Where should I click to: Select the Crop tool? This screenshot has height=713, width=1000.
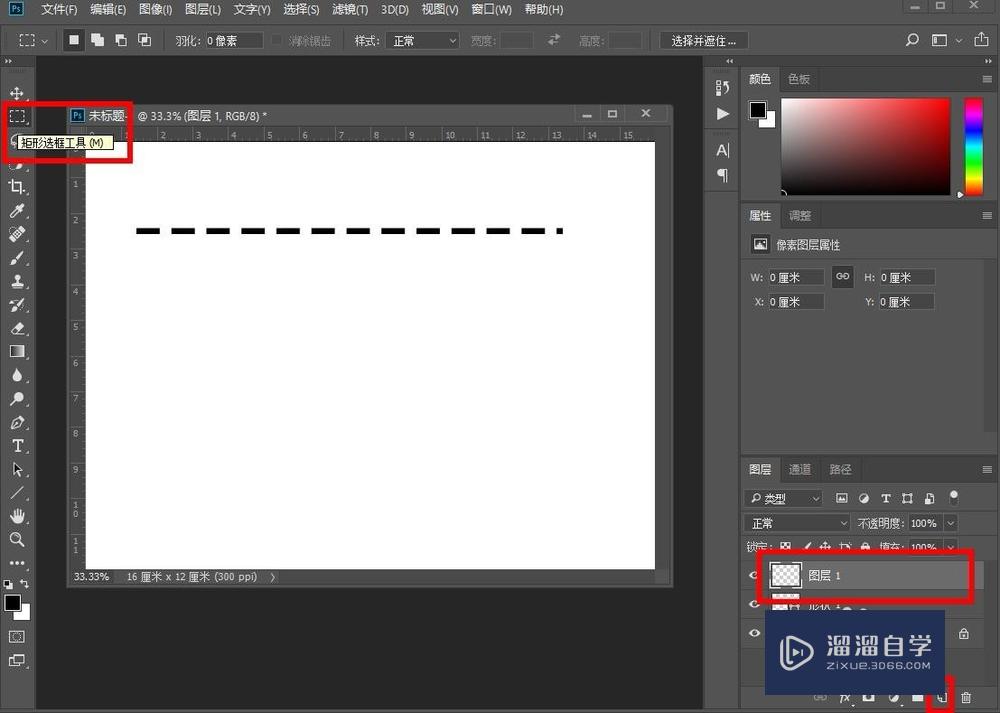tap(17, 187)
